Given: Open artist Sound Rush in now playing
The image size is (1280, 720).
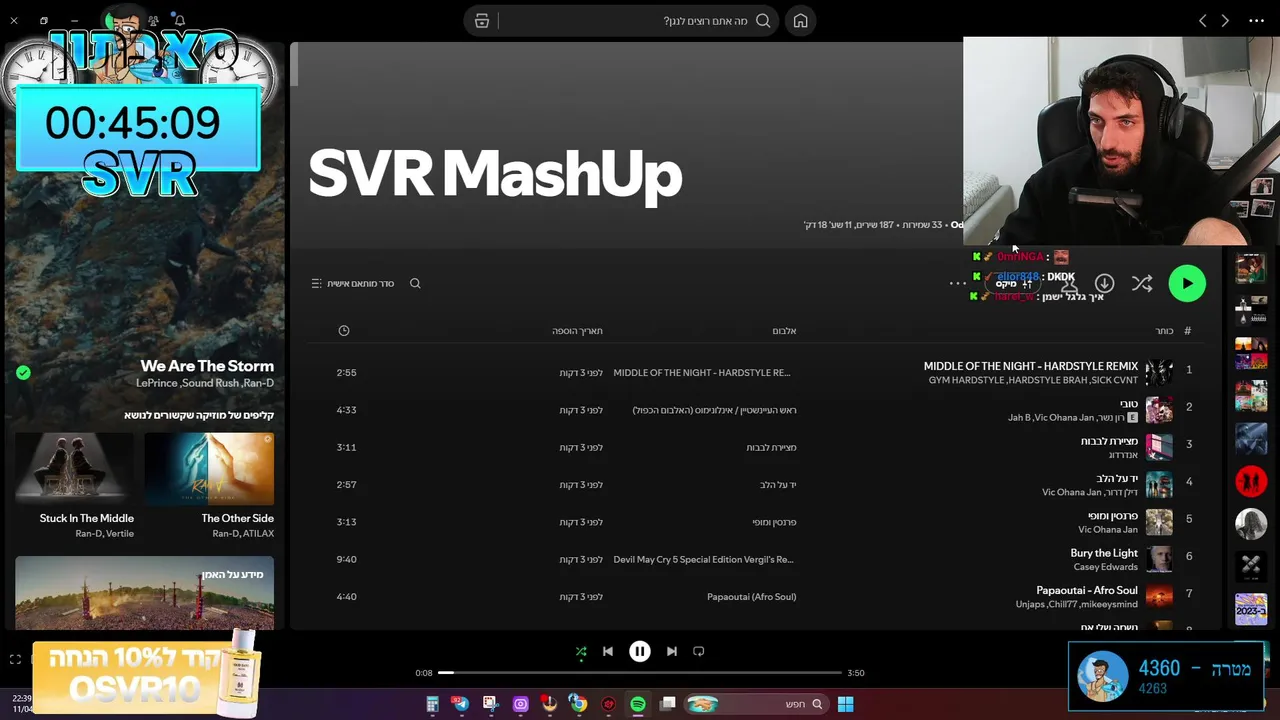Looking at the screenshot, I should [211, 383].
